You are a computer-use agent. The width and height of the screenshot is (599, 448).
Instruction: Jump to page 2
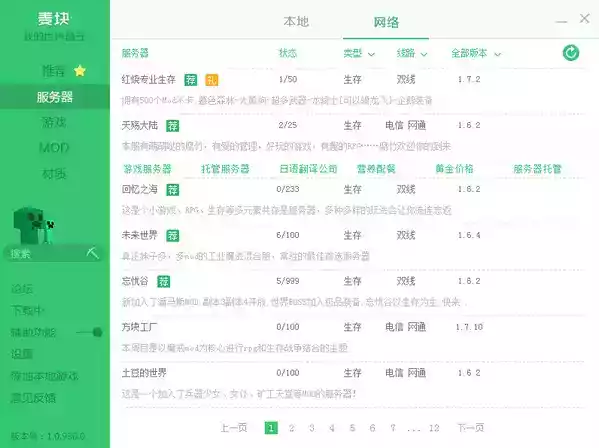click(291, 428)
